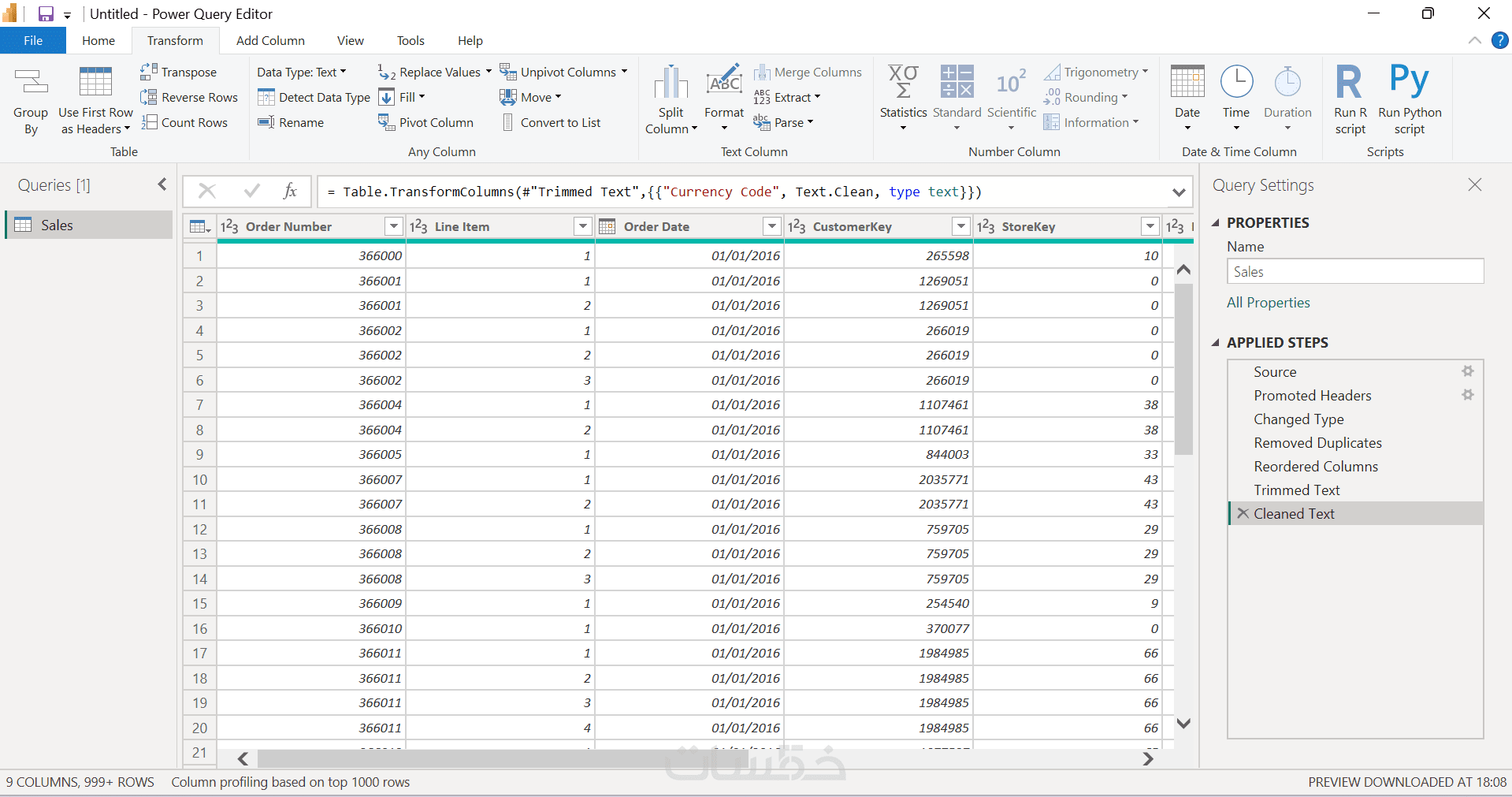Screen dimensions: 1512x797
Task: Switch to the Home tab
Action: [98, 40]
